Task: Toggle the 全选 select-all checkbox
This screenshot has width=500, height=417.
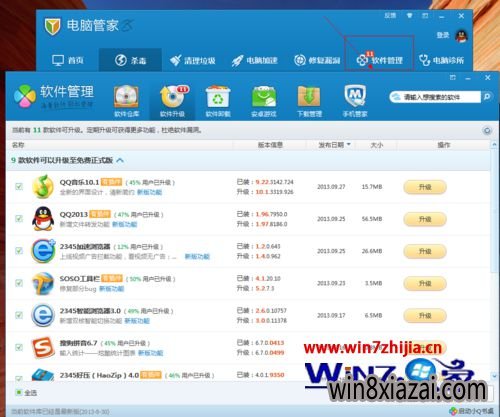Action: (19, 392)
